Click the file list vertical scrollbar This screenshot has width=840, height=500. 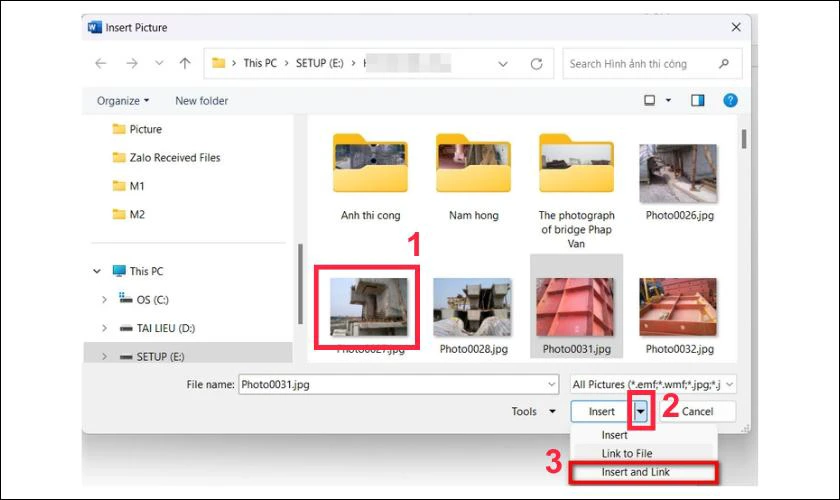(744, 139)
